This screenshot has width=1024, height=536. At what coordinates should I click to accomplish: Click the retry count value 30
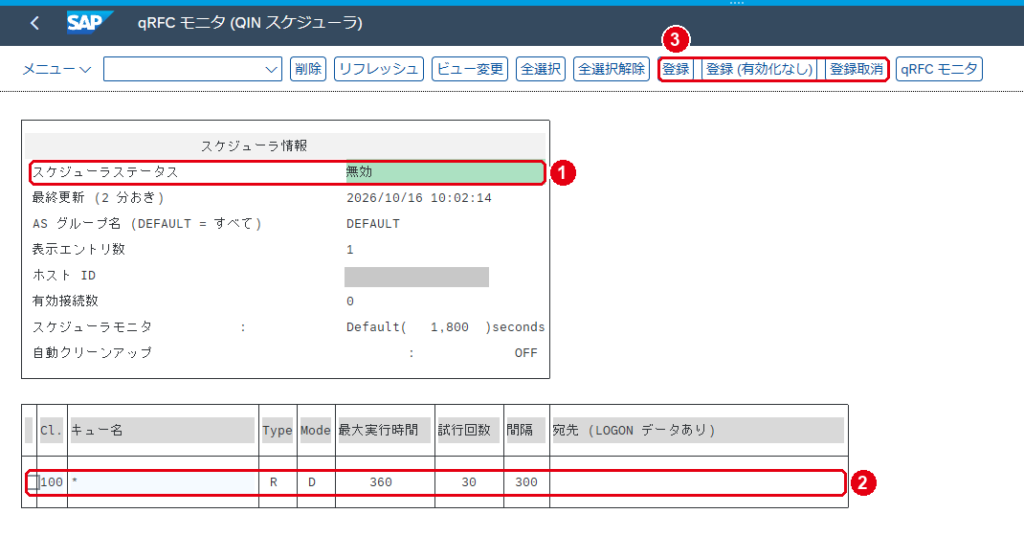tap(468, 482)
